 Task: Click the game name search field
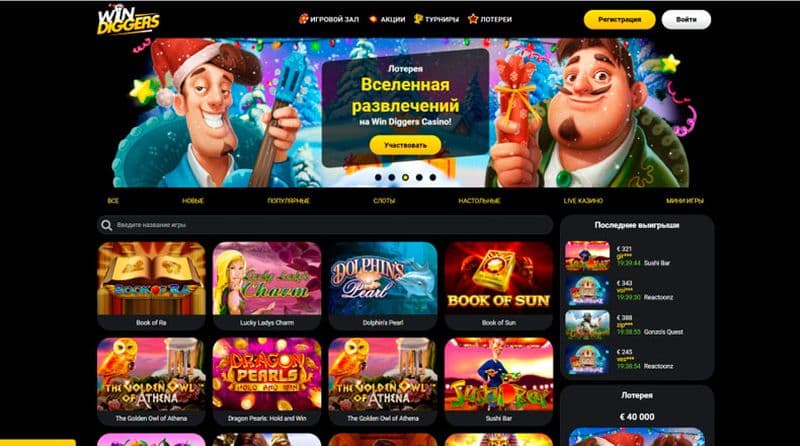click(325, 225)
